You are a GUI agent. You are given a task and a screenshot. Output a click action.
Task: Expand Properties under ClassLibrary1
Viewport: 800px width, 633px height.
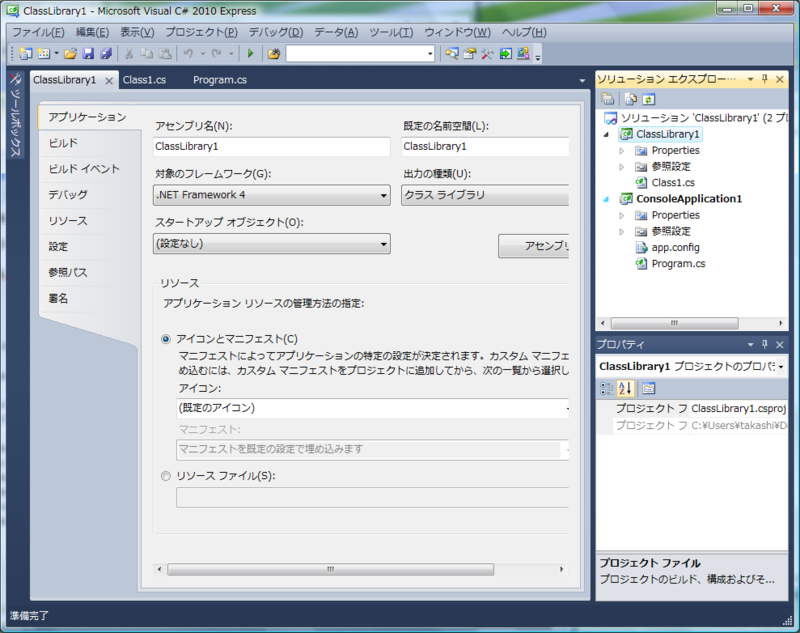[621, 151]
